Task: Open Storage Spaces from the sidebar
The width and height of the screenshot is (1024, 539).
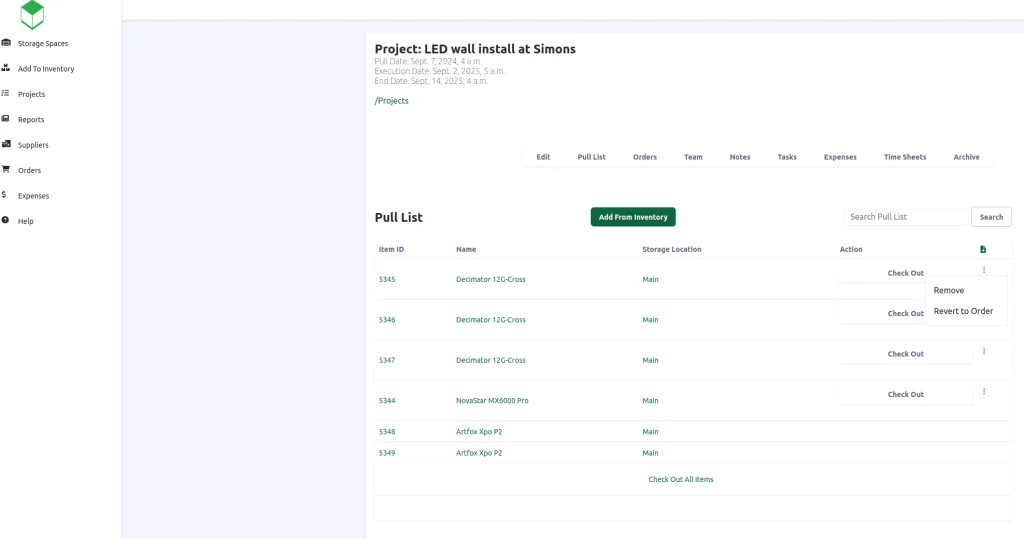Action: [x=42, y=43]
